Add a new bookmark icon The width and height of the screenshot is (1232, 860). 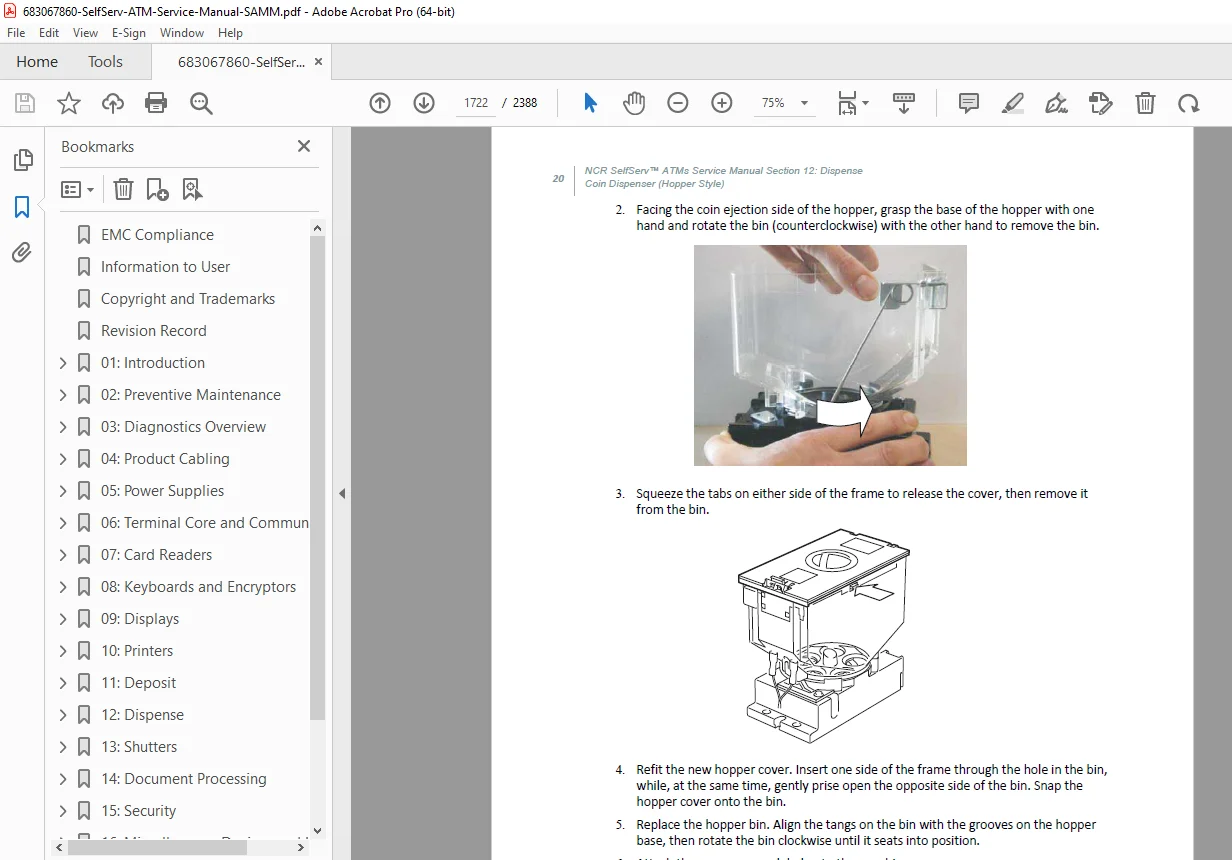(x=157, y=189)
